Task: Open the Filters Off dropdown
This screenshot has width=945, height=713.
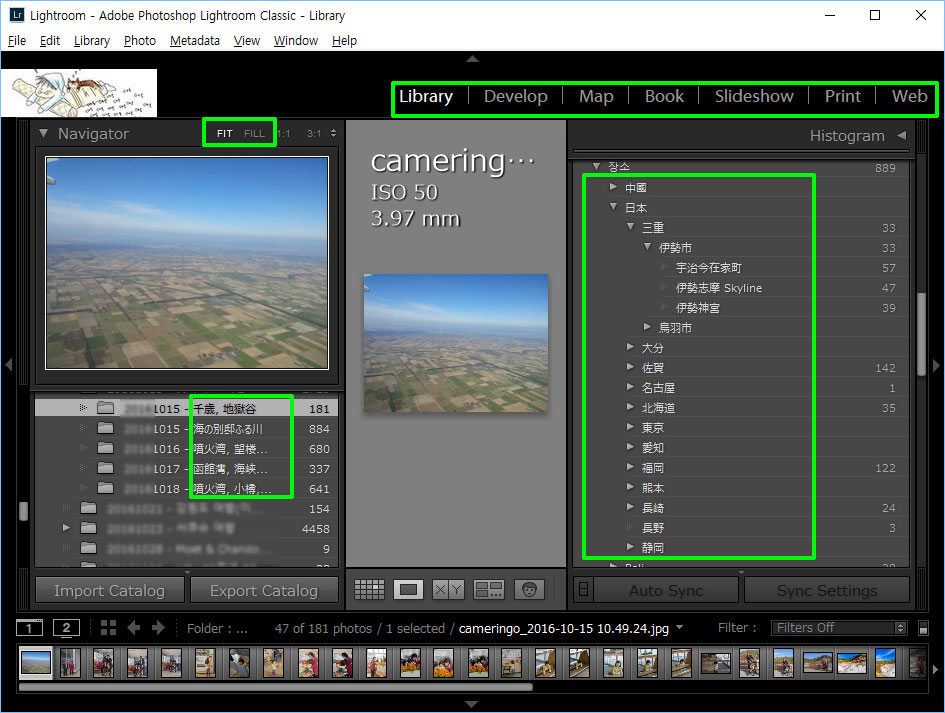Action: point(839,627)
